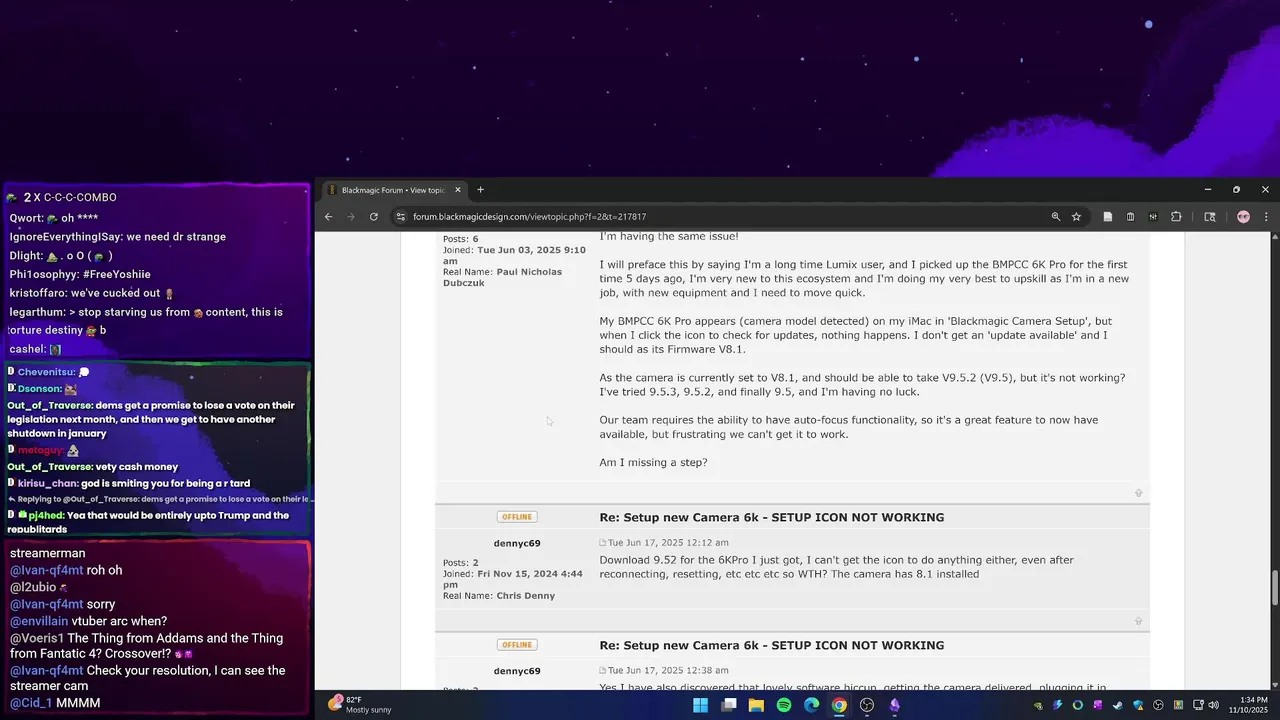Open the pink Chrome profile avatar
1280x720 pixels.
pos(1243,217)
